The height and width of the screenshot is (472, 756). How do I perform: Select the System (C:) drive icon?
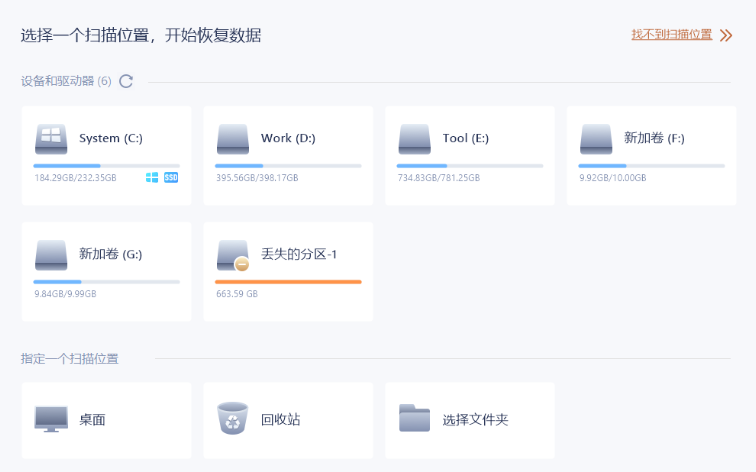coord(51,139)
